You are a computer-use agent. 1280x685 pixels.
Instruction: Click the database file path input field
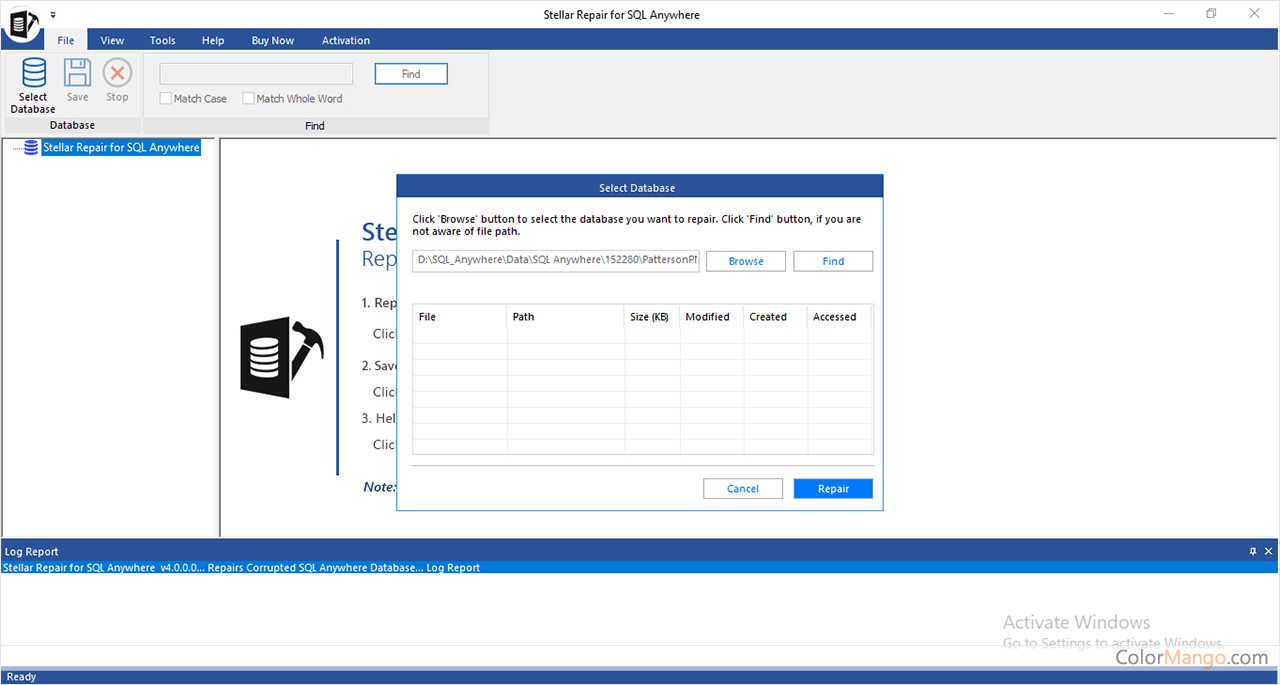point(555,260)
